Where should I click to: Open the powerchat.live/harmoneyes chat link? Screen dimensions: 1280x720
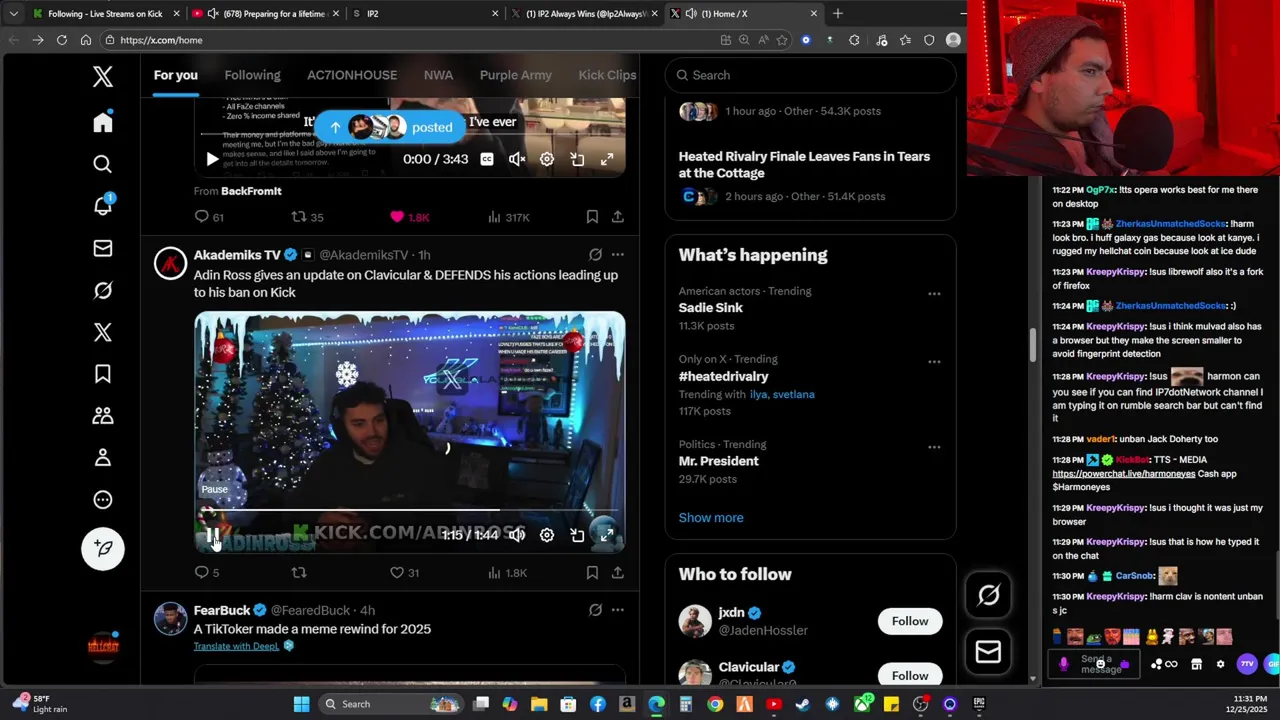pyautogui.click(x=1123, y=473)
